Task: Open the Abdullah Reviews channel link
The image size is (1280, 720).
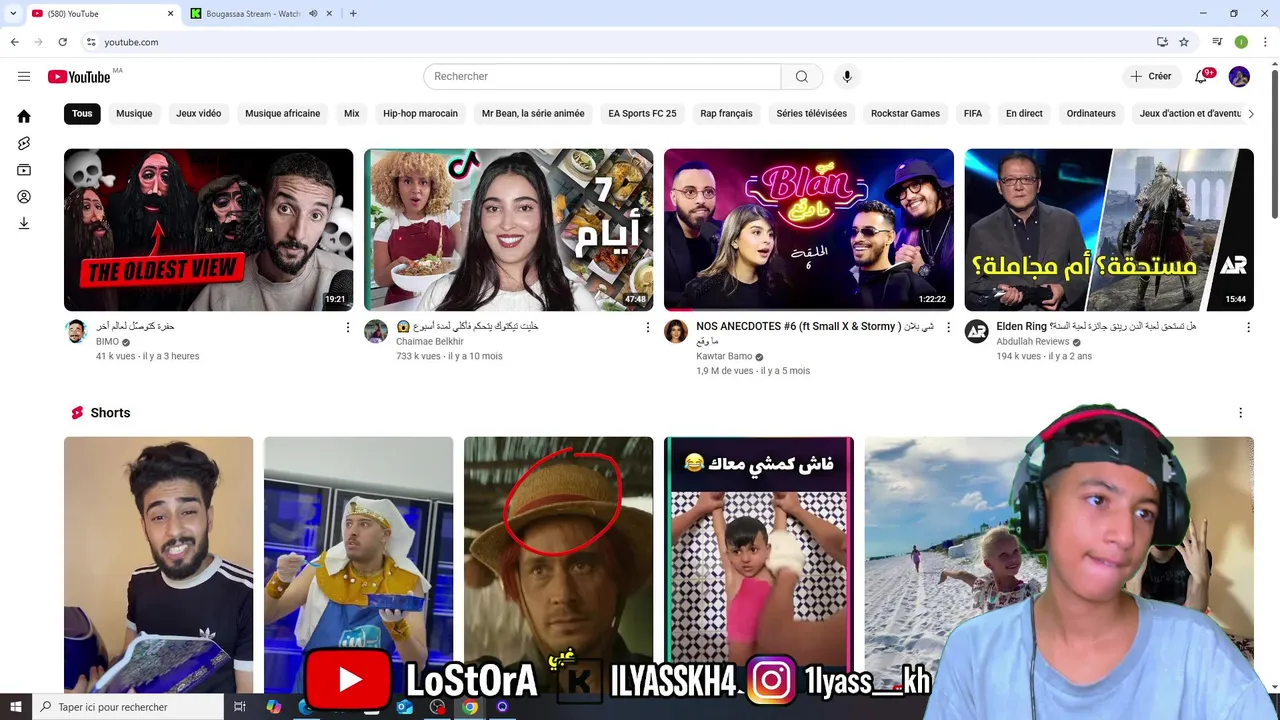Action: point(1032,341)
